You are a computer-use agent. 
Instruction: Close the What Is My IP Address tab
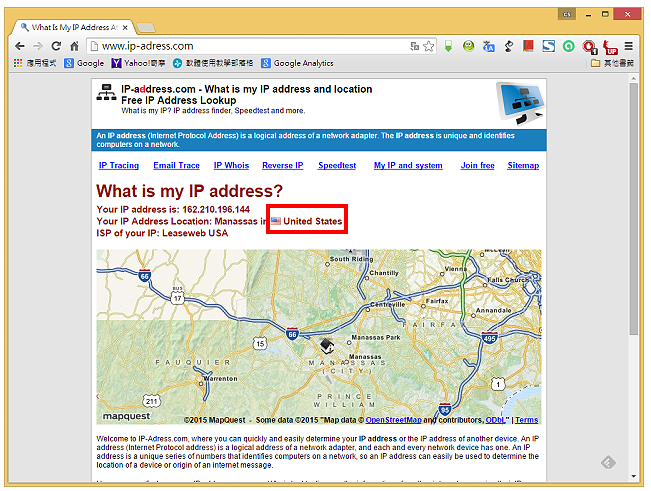point(125,27)
